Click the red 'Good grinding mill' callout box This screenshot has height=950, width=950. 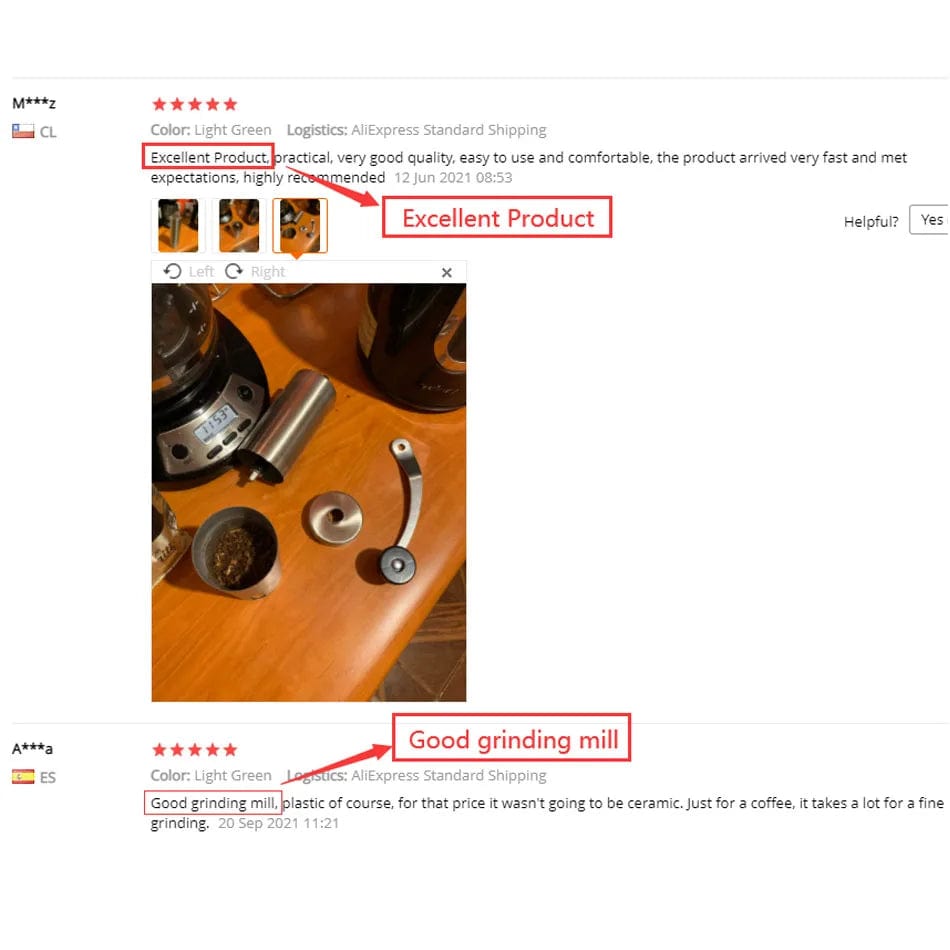point(512,738)
